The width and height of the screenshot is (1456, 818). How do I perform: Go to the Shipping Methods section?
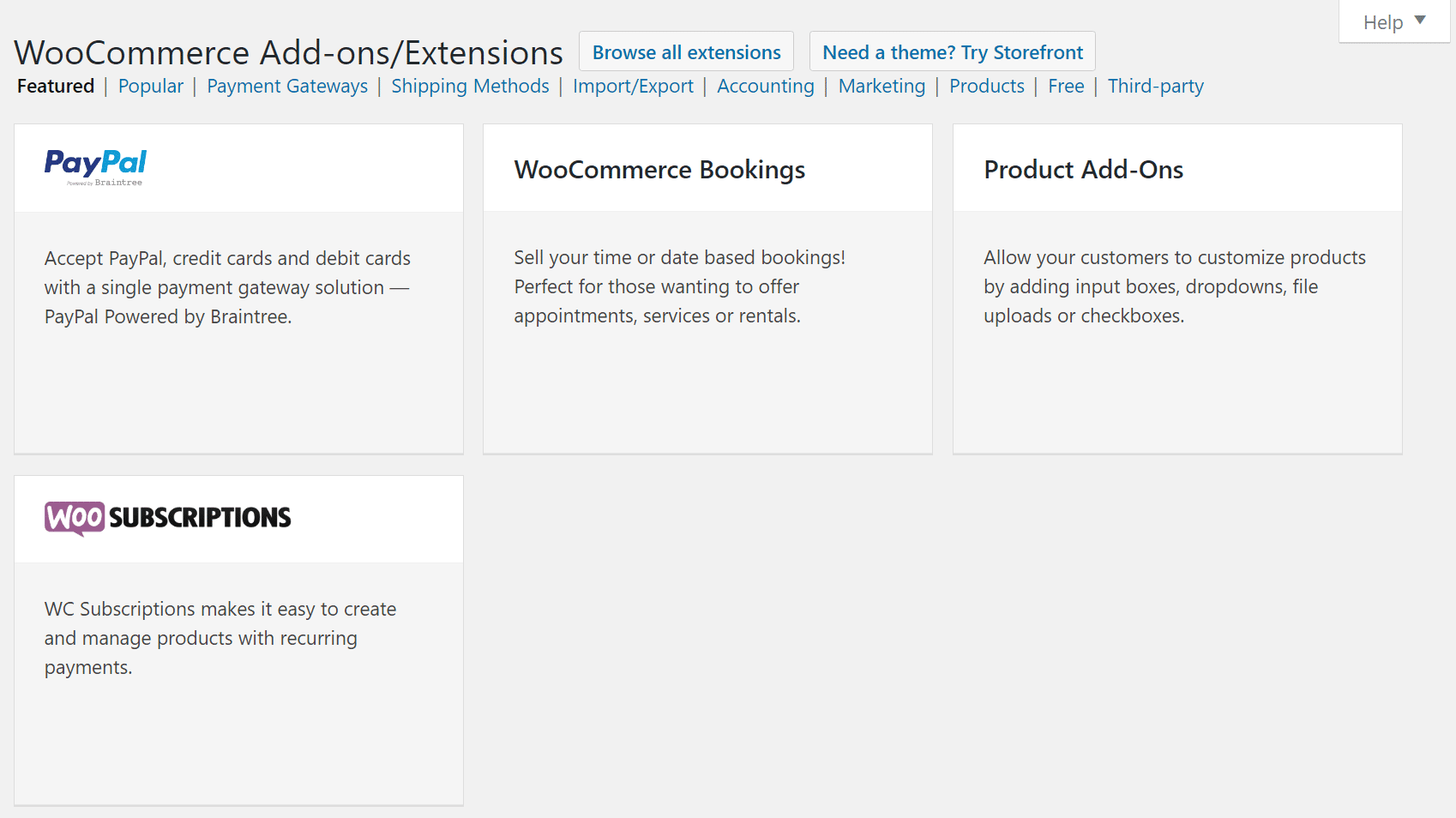[x=470, y=87]
